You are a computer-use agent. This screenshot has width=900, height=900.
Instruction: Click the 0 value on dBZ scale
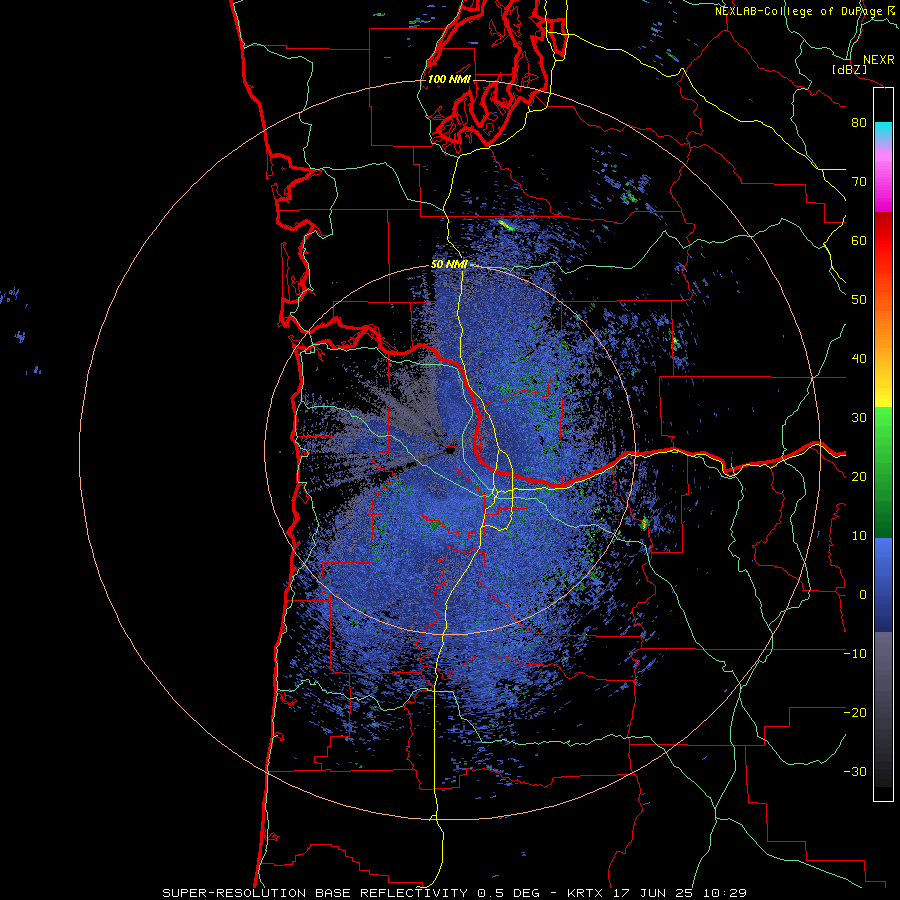[x=863, y=595]
